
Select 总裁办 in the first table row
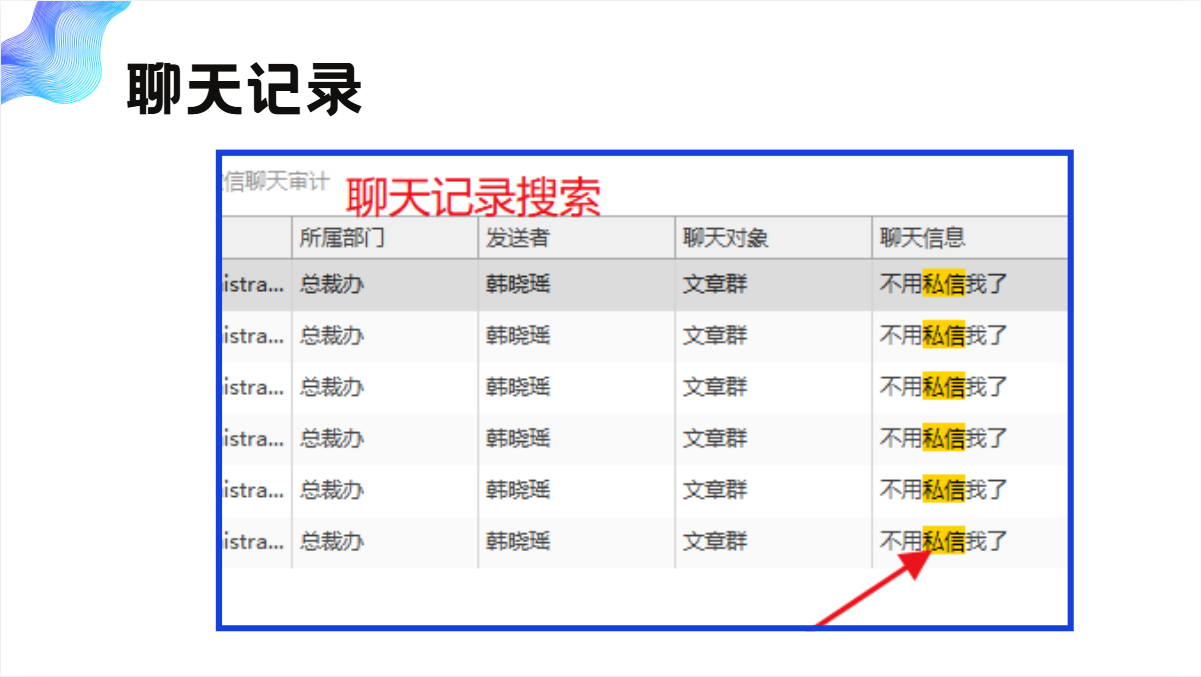point(332,284)
